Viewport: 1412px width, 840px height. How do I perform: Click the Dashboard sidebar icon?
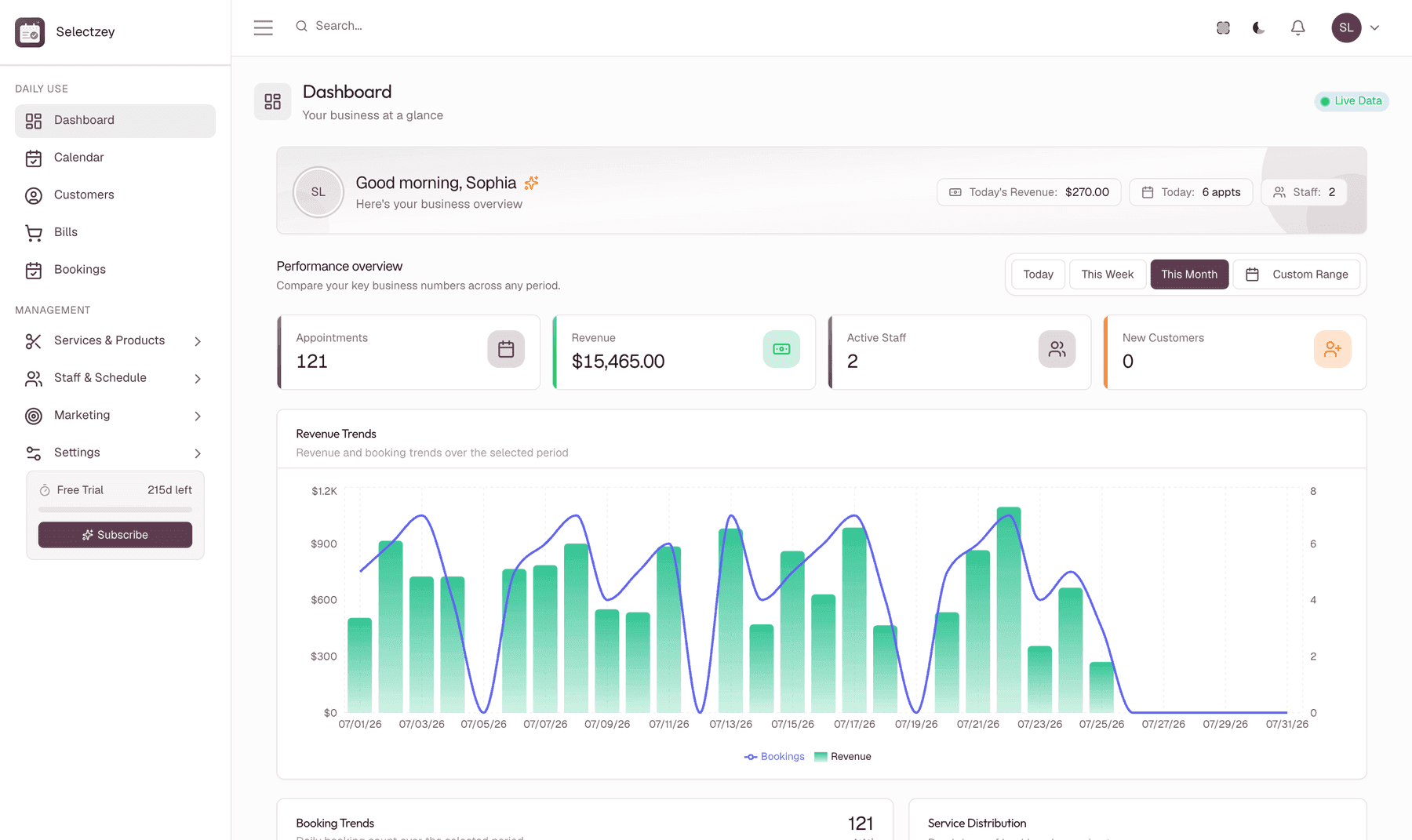[34, 121]
